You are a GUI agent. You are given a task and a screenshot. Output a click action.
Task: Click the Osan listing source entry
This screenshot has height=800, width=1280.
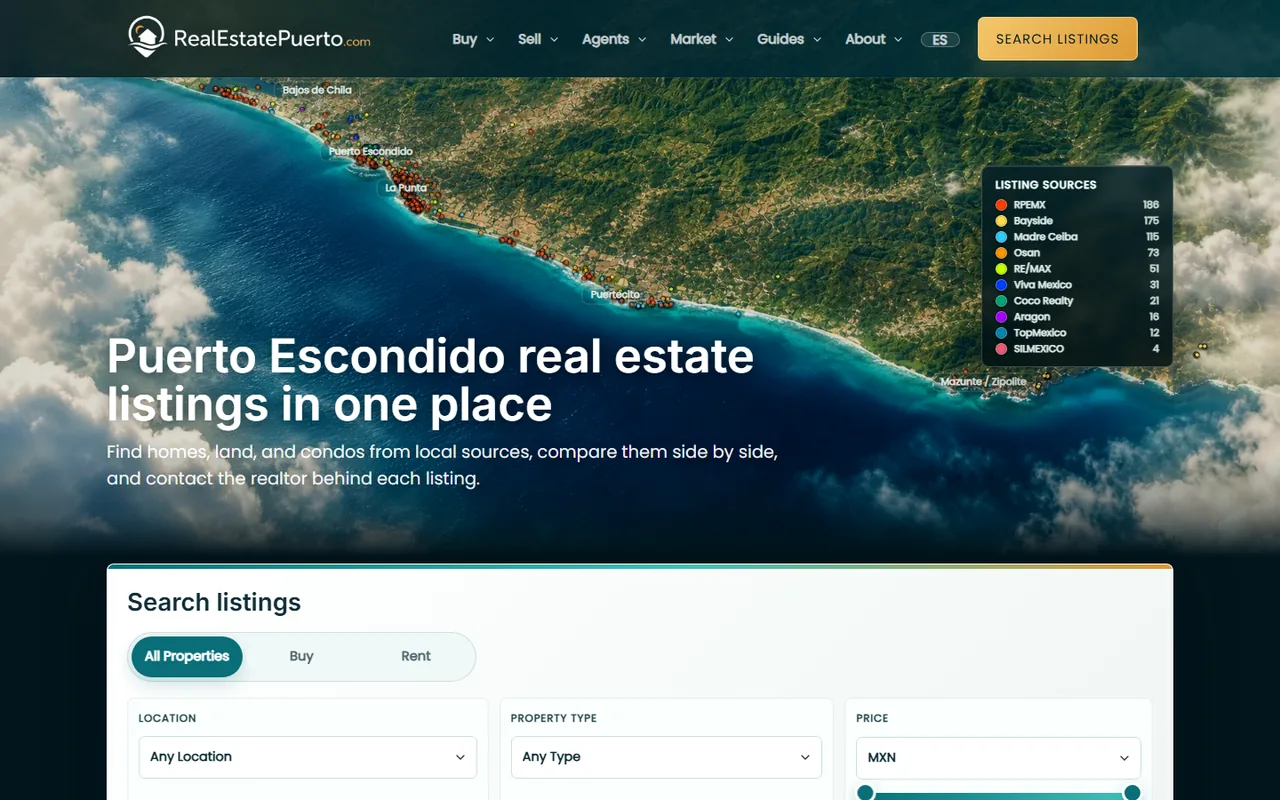pyautogui.click(x=1077, y=253)
